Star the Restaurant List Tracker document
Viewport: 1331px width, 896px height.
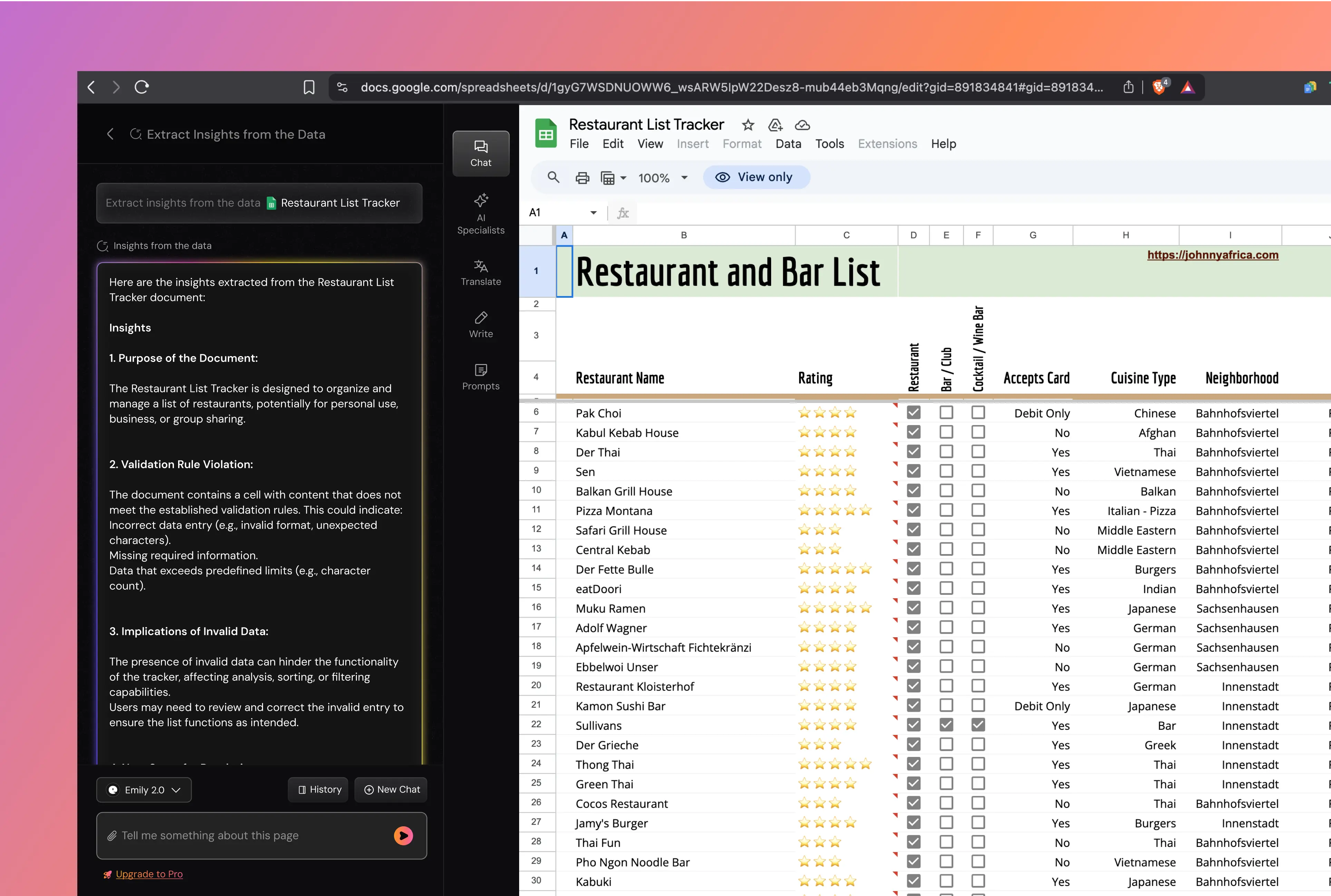click(x=748, y=125)
